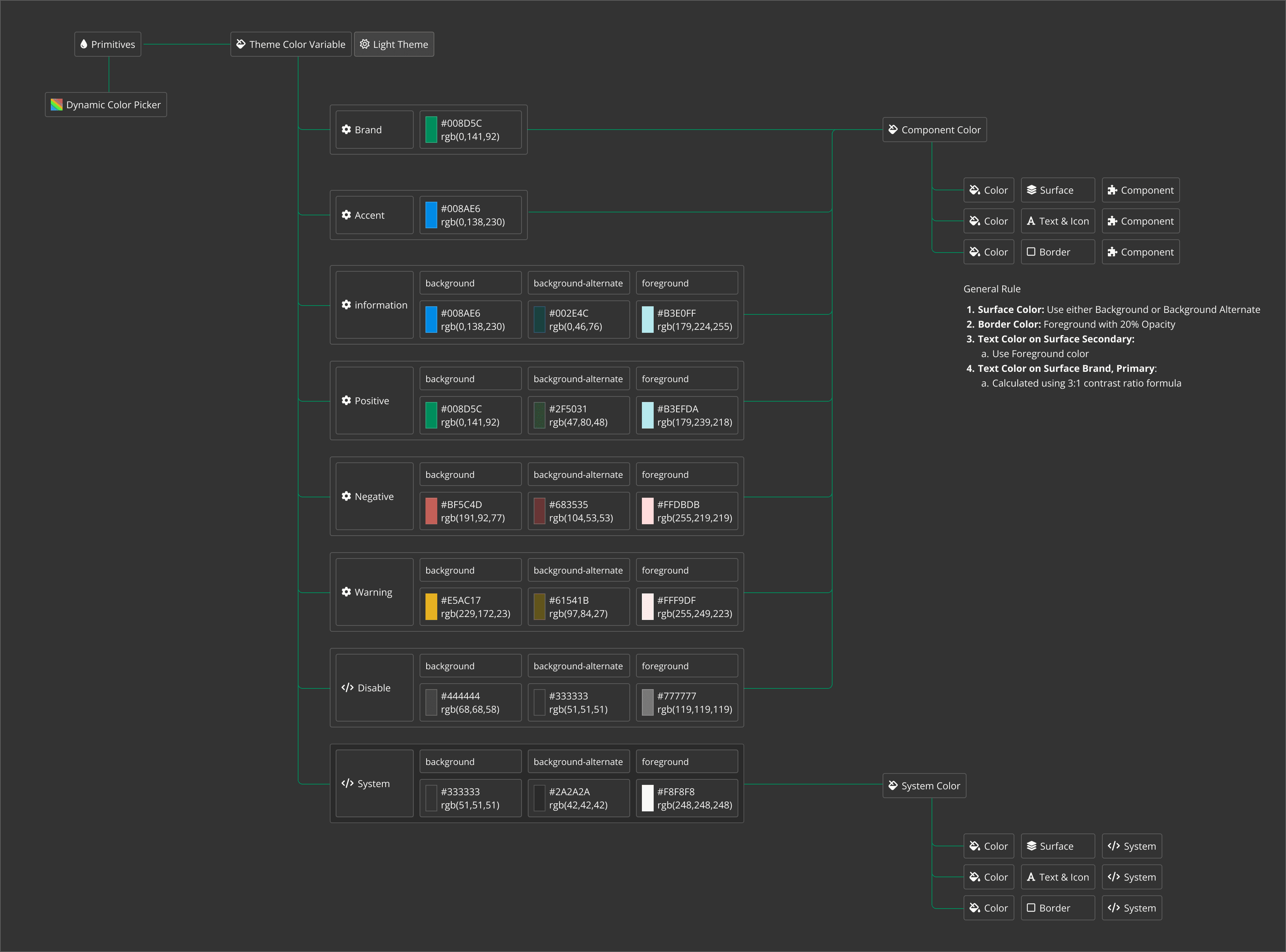Click the Brand green swatch #008D5C

431,130
